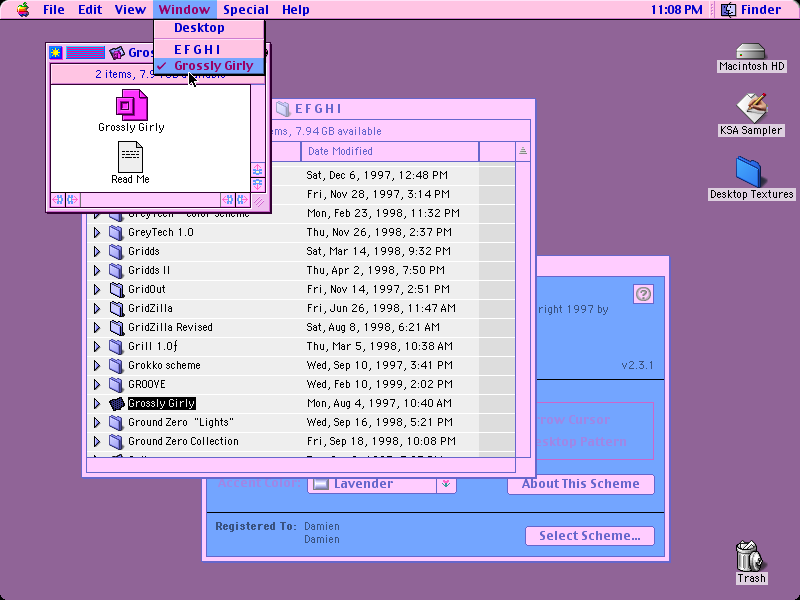Click the GridZilla Revised folder icon

coord(117,328)
